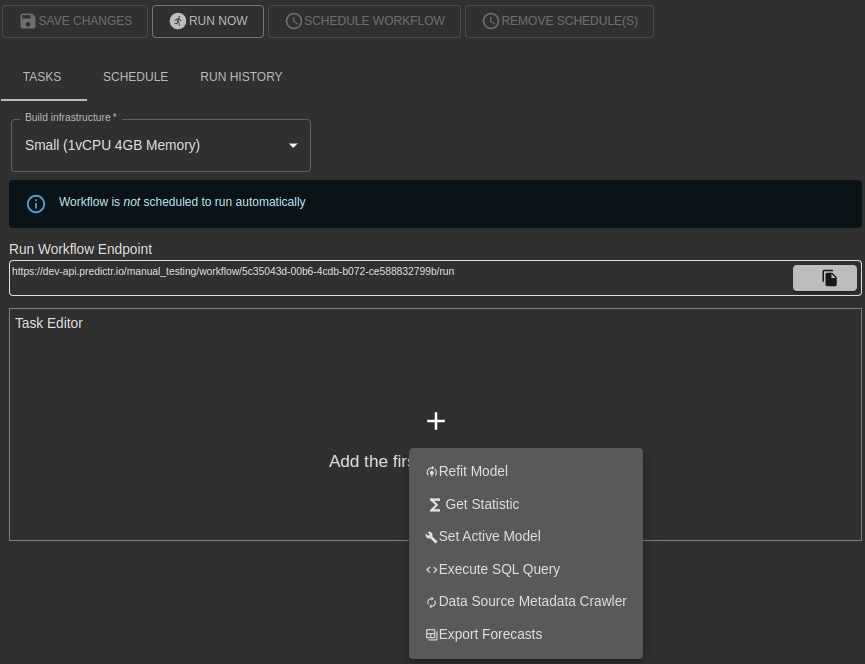Click the Refit Model icon in the menu

(431, 472)
